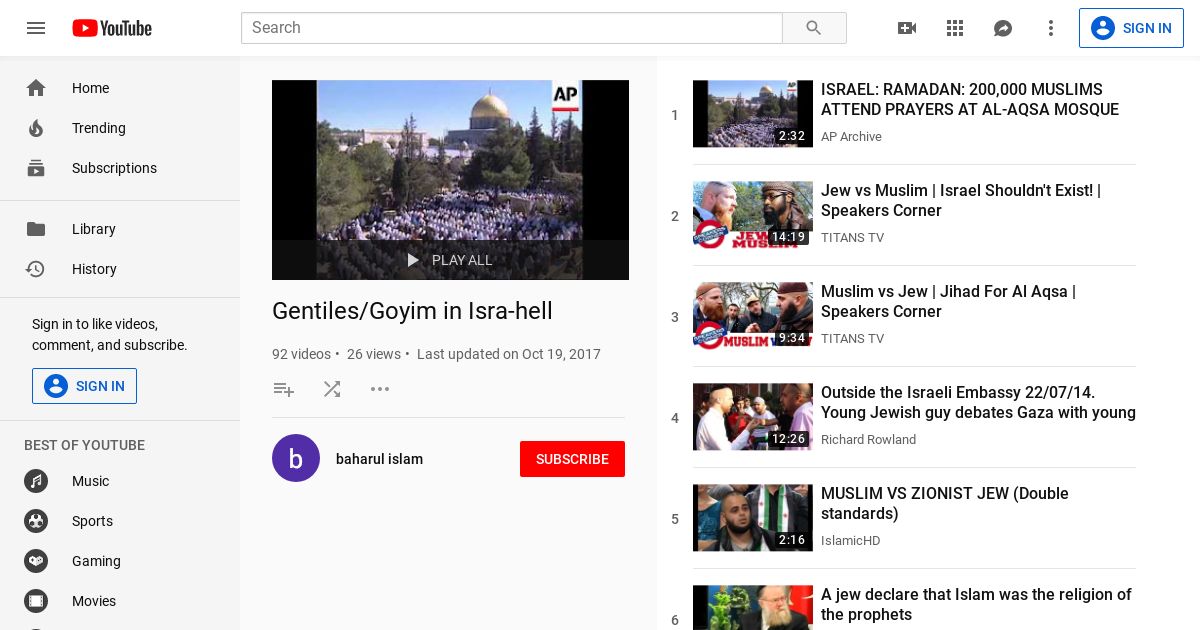Open IslamicHD channel link

coord(850,541)
